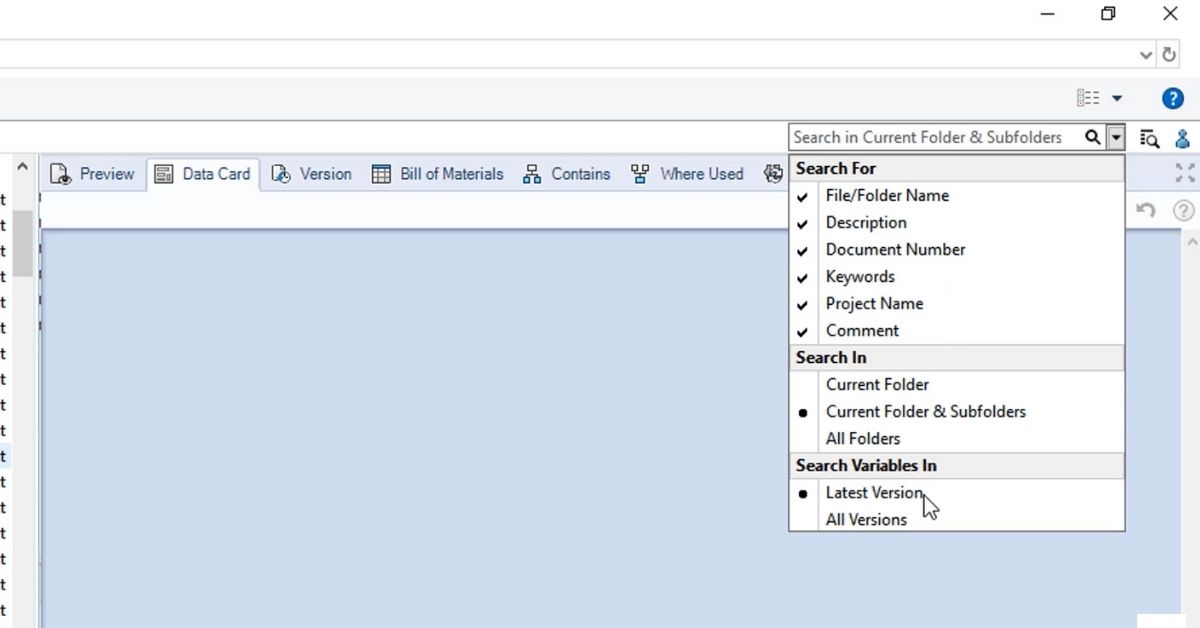Click the view layout list icon
This screenshot has height=628, width=1200.
(1088, 98)
